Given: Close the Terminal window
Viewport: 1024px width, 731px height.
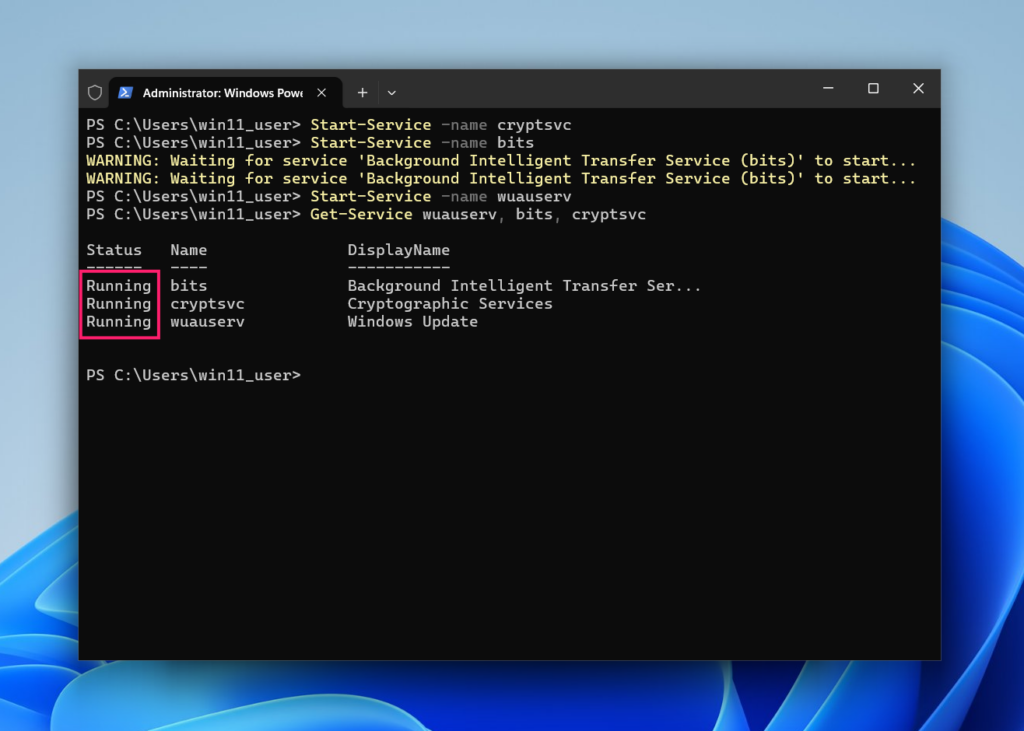Looking at the screenshot, I should point(918,88).
